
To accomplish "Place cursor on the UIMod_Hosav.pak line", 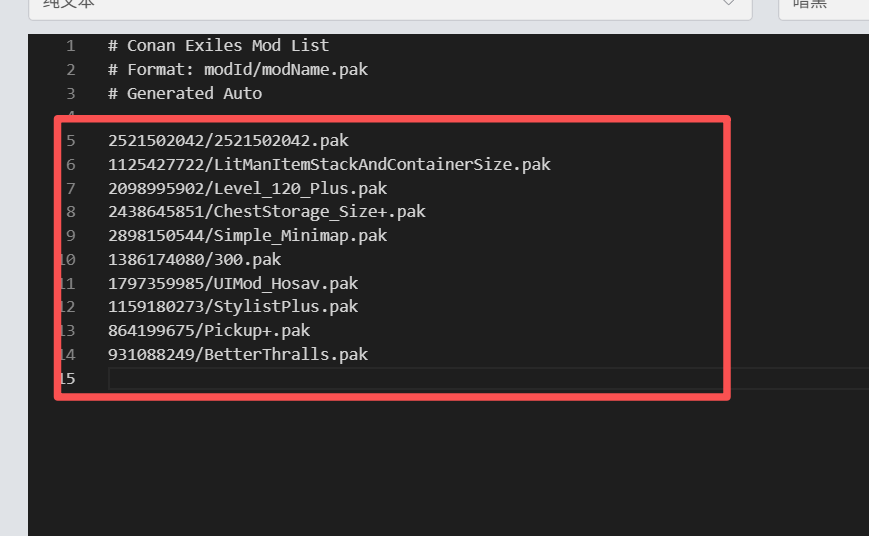I will tap(233, 284).
